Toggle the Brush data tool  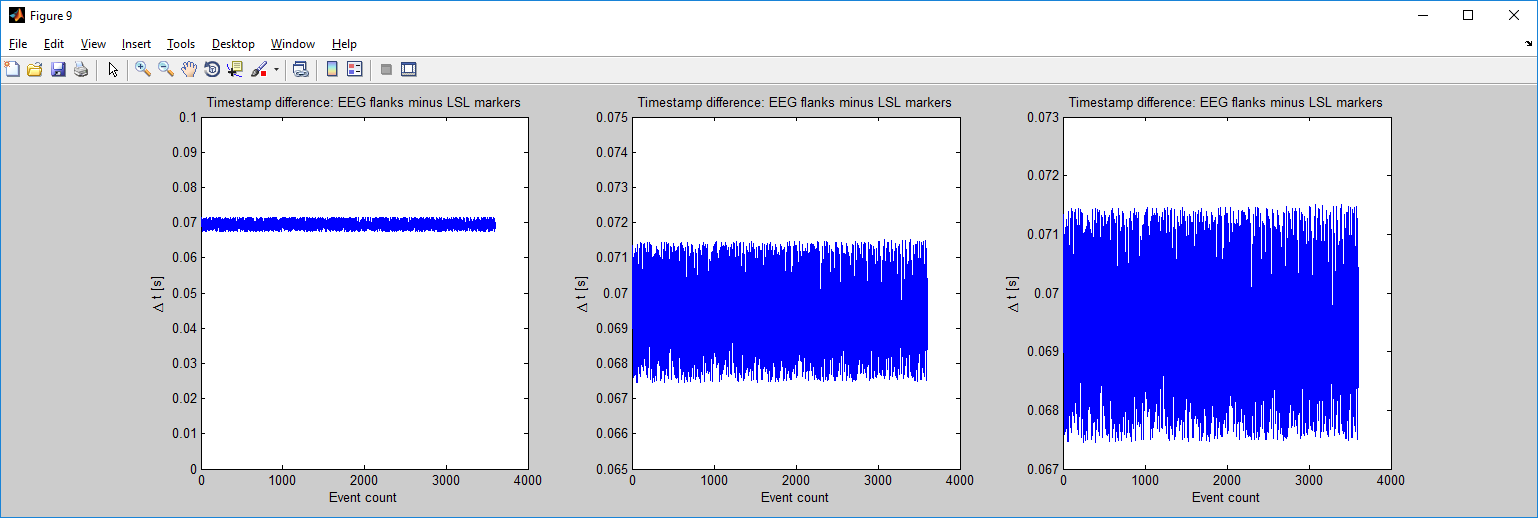coord(259,69)
